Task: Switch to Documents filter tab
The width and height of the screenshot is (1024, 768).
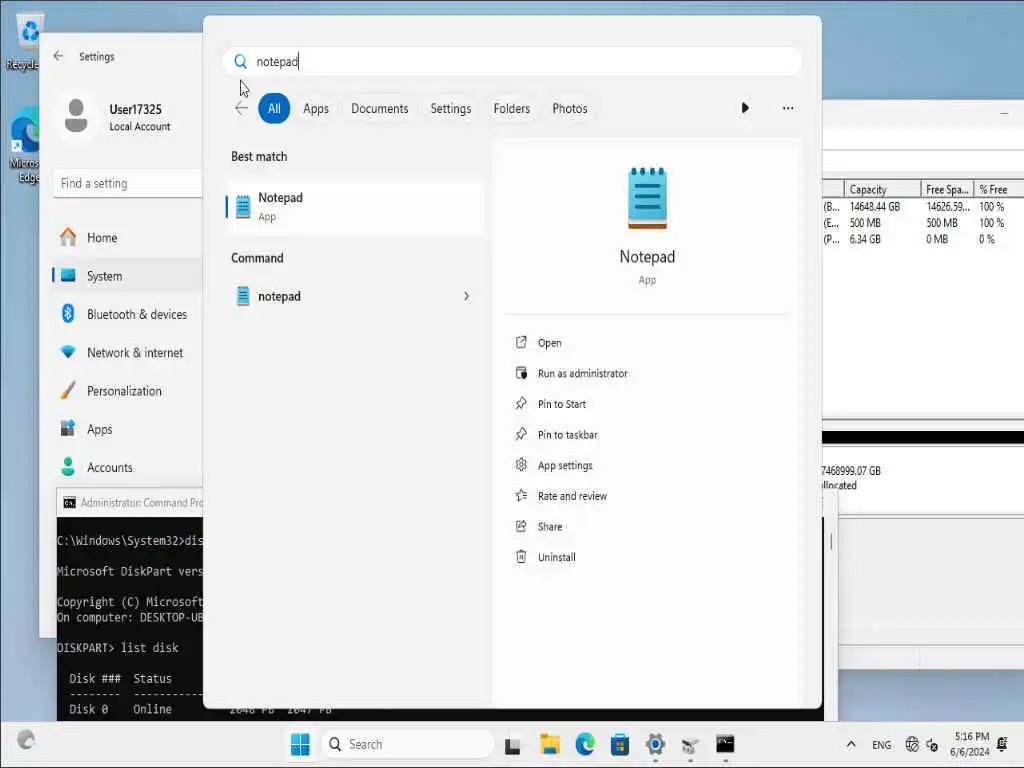Action: click(379, 109)
